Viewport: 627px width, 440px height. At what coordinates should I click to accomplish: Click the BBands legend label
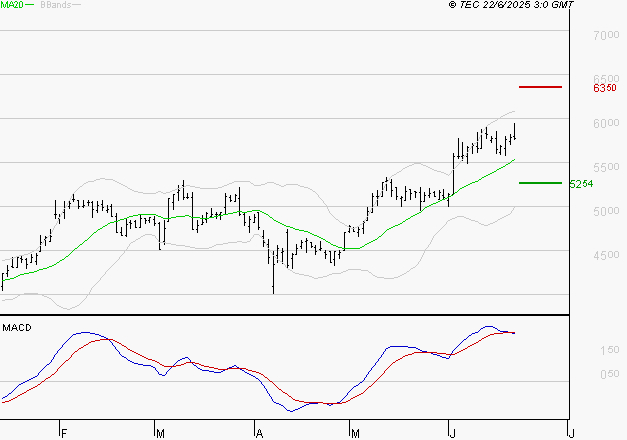coord(56,5)
